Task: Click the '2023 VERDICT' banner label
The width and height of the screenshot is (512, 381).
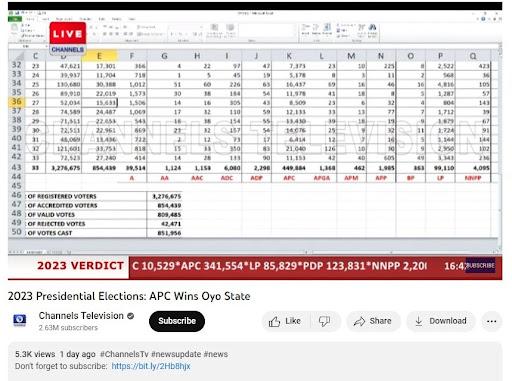Action: point(80,266)
